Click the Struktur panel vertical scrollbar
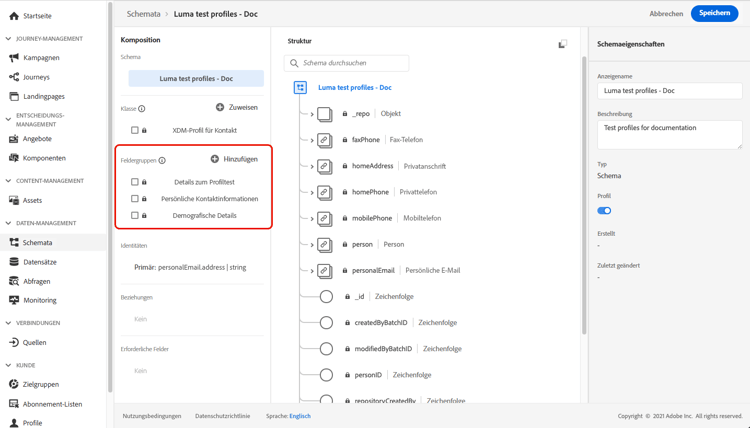The height and width of the screenshot is (428, 750). pyautogui.click(x=584, y=196)
